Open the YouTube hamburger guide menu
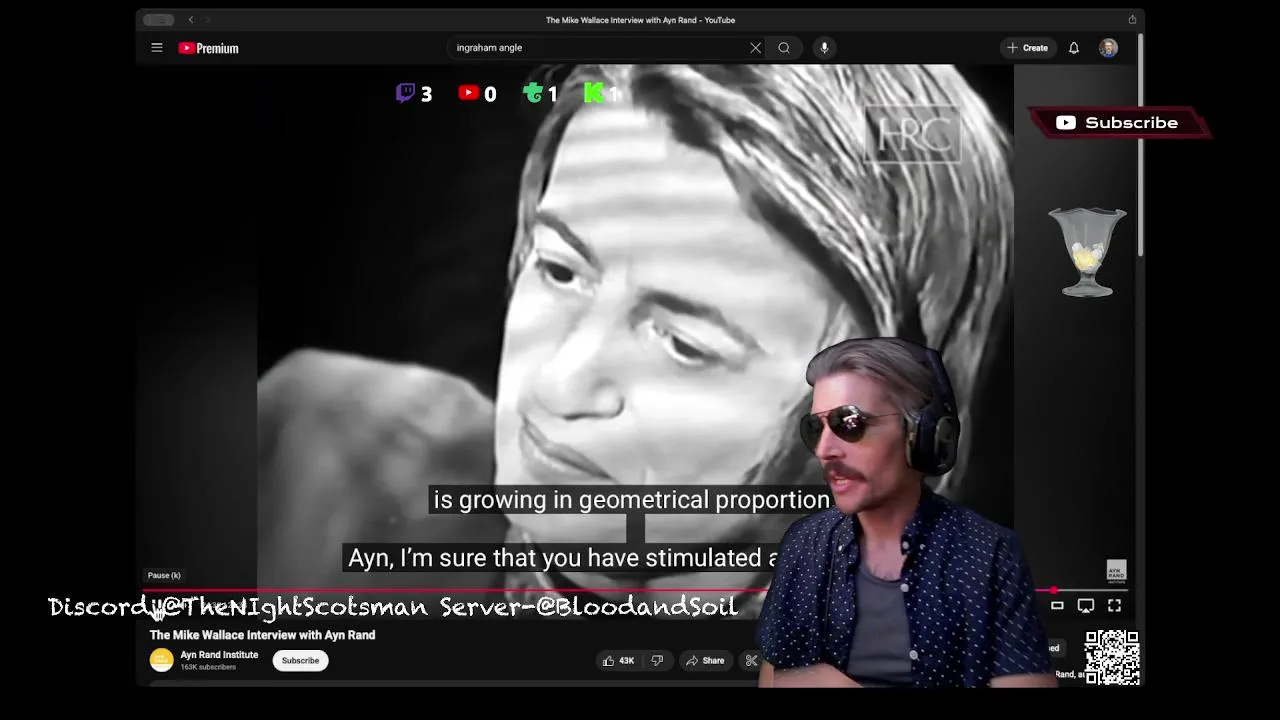Viewport: 1280px width, 720px height. point(157,48)
